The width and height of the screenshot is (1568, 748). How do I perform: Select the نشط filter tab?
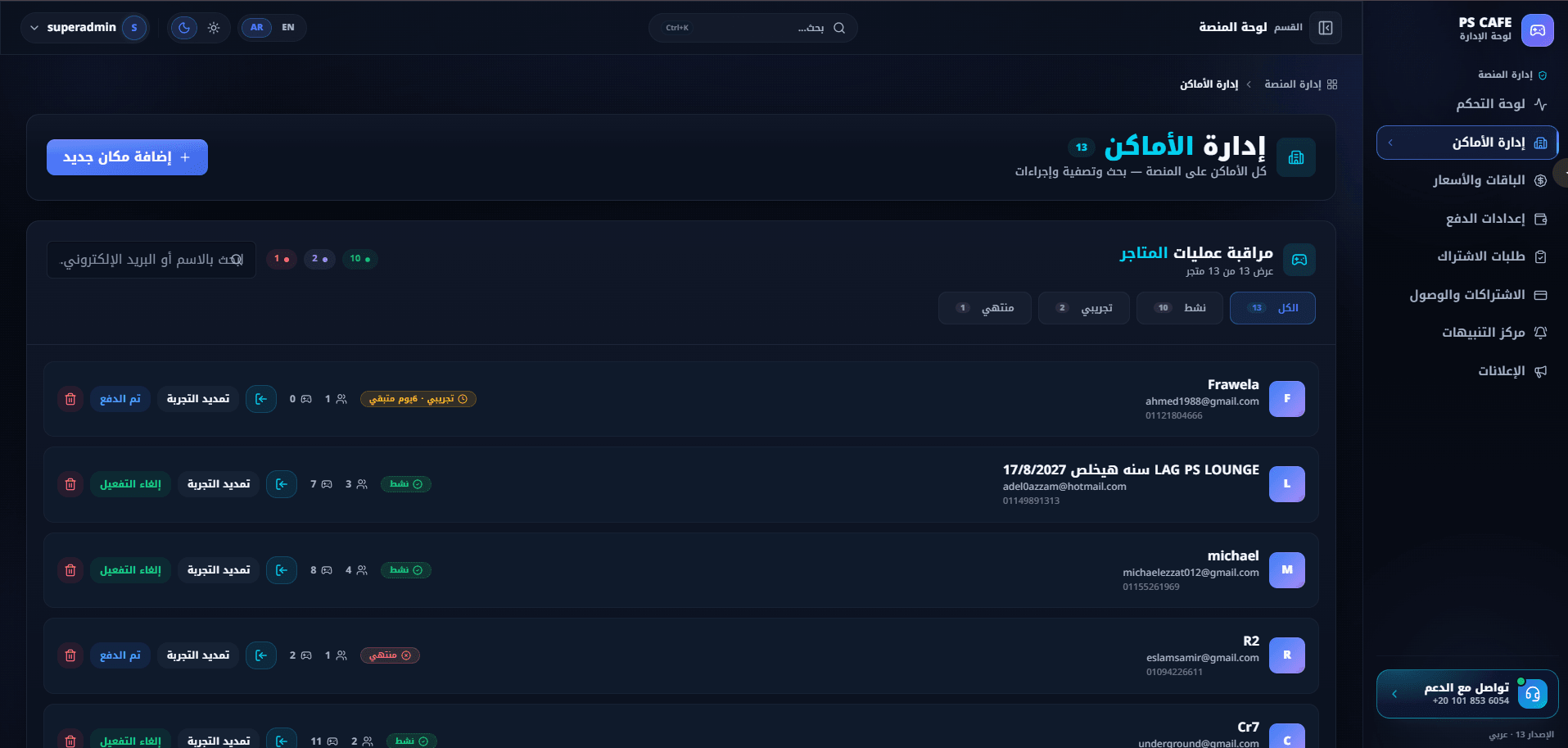1180,308
